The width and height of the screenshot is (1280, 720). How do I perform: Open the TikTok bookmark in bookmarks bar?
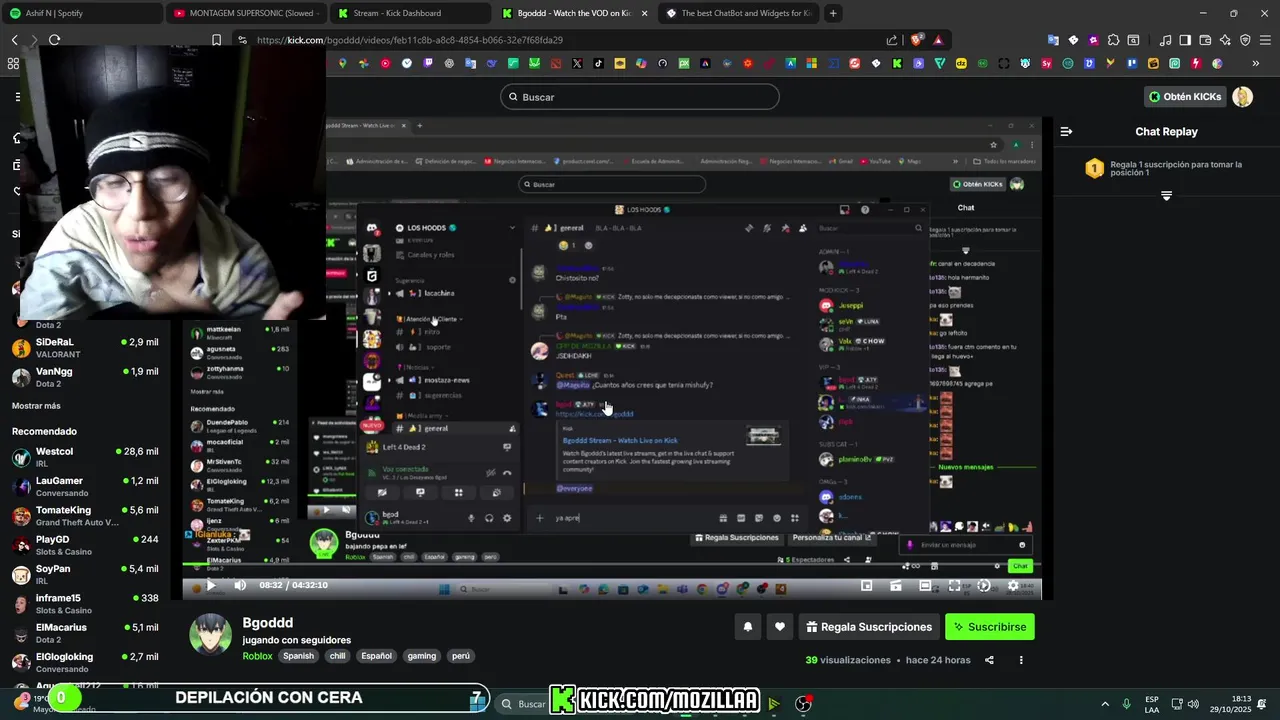click(x=598, y=63)
